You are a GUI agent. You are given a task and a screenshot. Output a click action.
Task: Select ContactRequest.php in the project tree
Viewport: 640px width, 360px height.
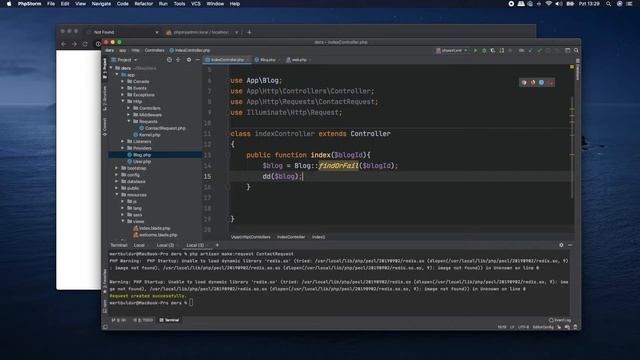click(x=162, y=128)
